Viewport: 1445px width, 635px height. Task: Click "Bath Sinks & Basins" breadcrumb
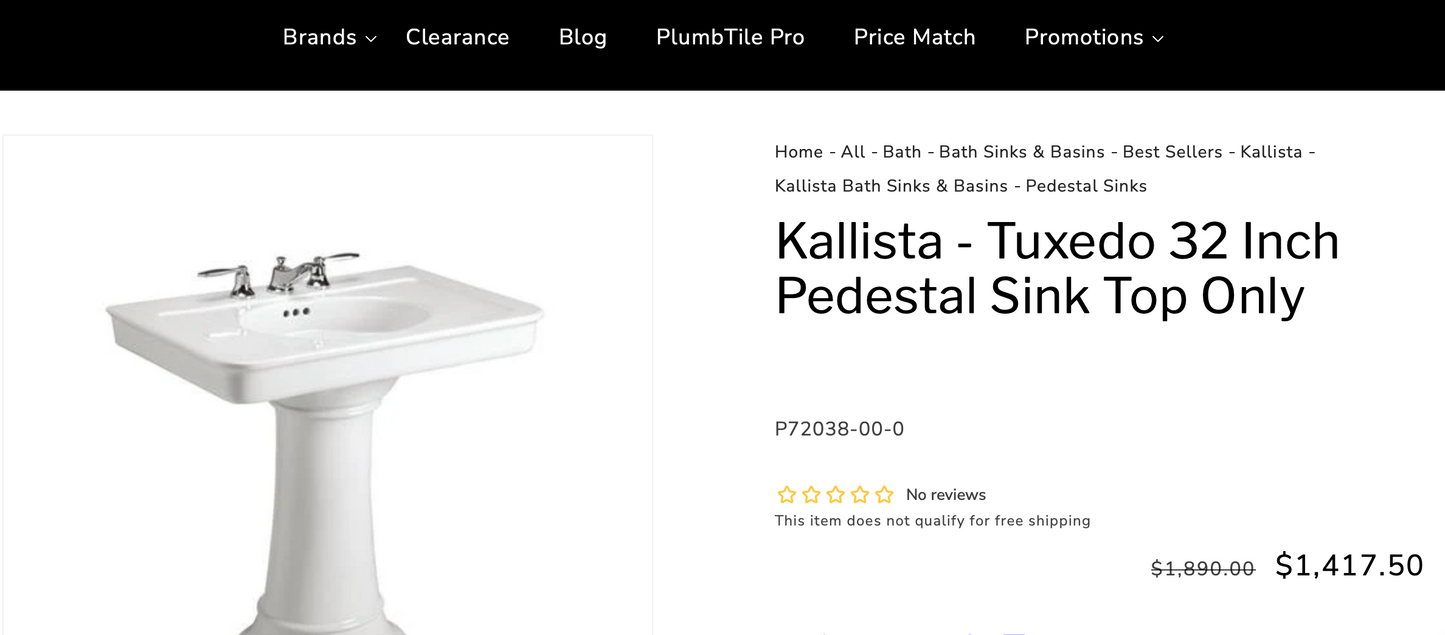point(1020,152)
